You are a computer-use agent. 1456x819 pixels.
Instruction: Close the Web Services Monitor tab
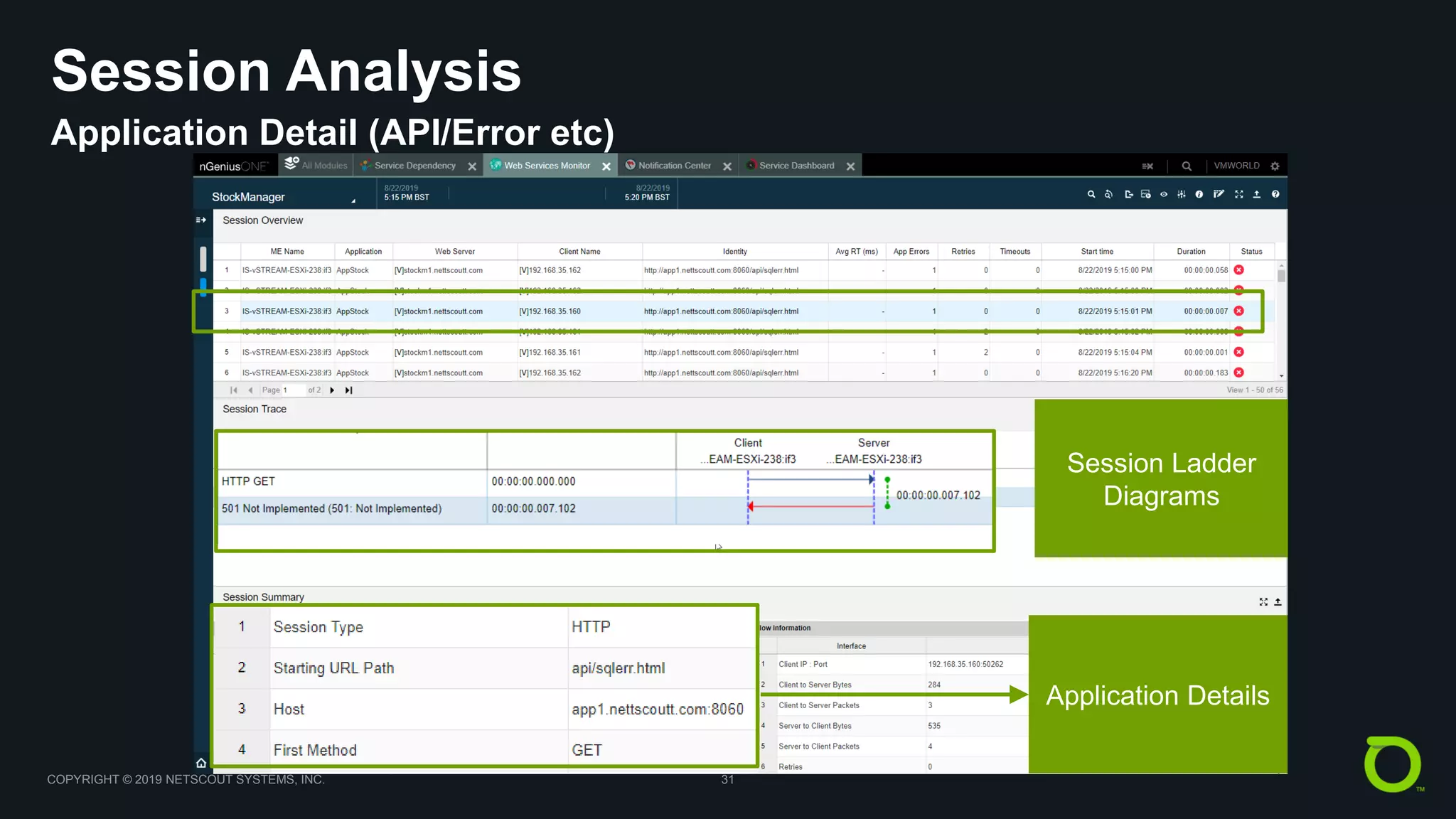coord(606,166)
